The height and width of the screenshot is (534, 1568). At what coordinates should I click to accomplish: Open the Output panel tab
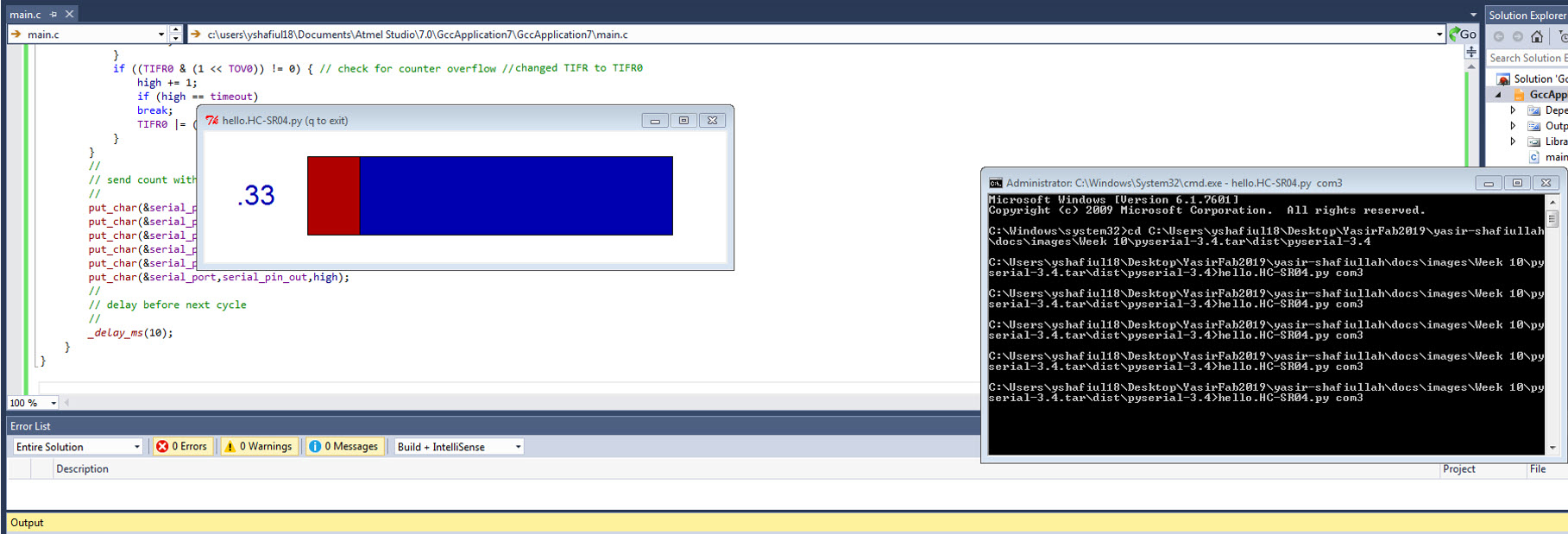pyautogui.click(x=27, y=523)
